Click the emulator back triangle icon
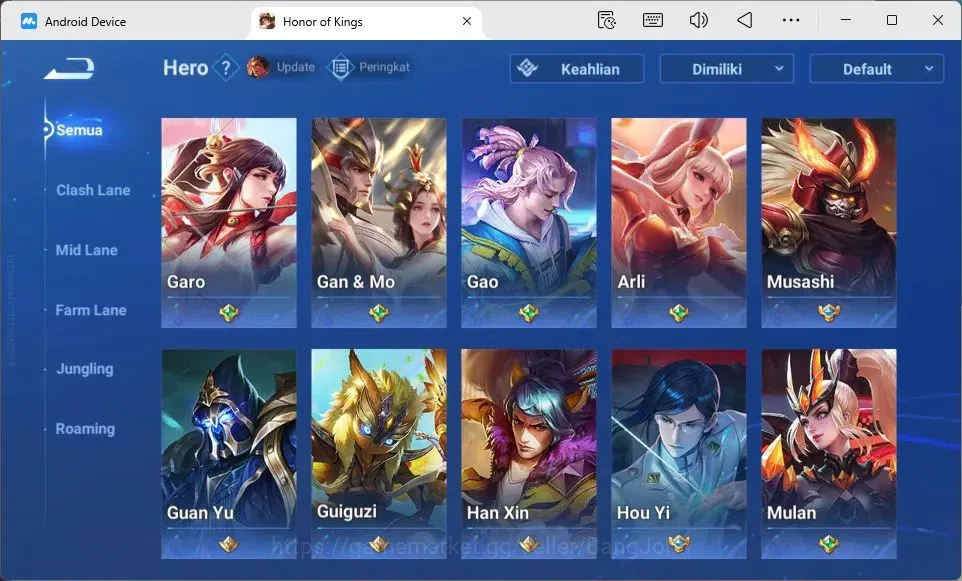962x581 pixels. 744,20
